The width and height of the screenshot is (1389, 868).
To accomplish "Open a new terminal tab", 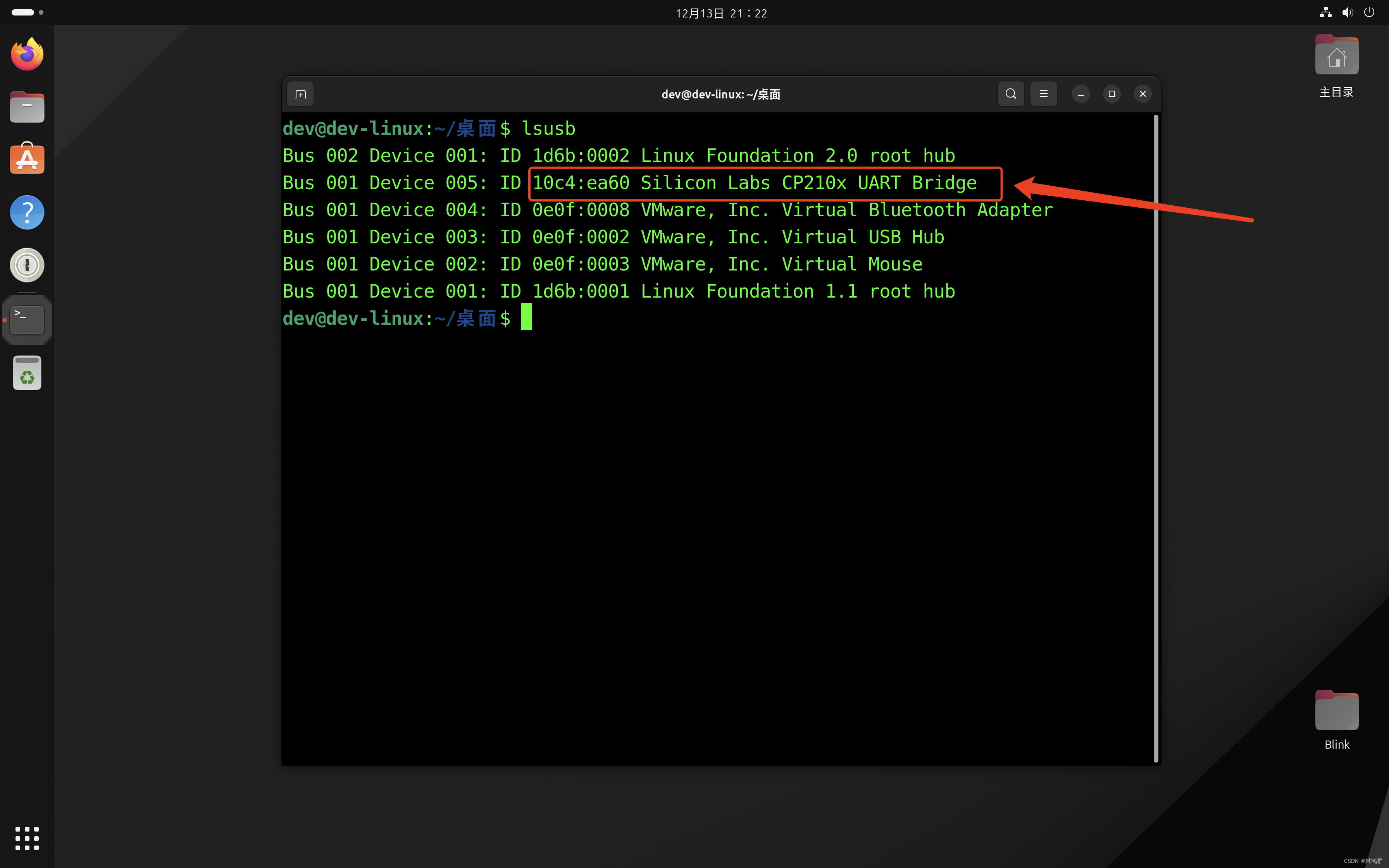I will click(x=301, y=94).
